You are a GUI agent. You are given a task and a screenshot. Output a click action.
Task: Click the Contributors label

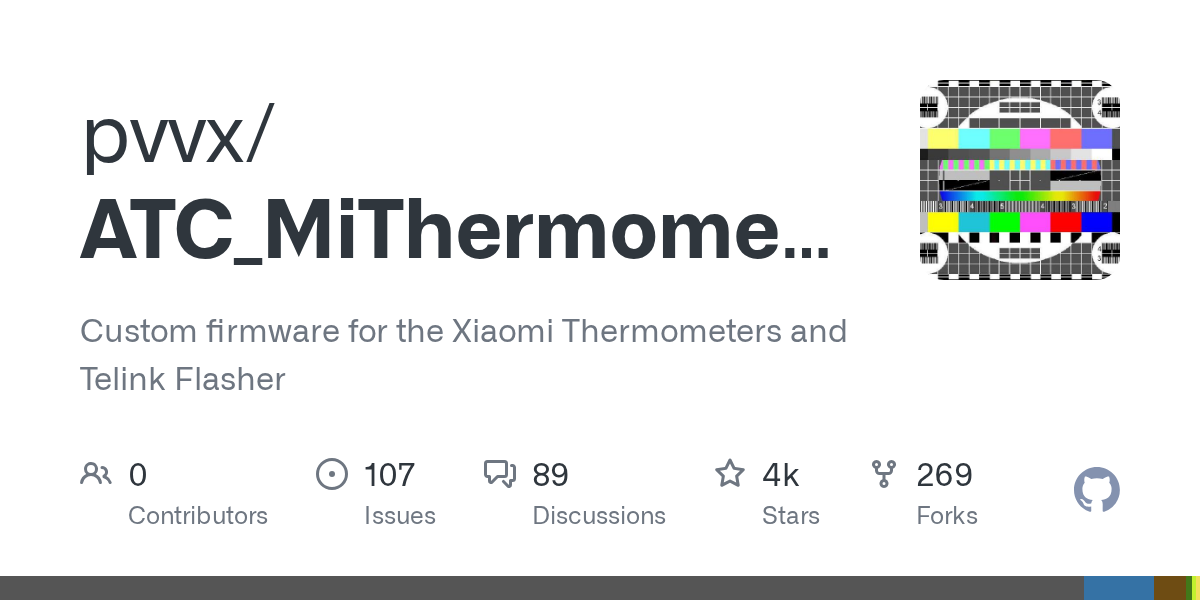[x=198, y=516]
